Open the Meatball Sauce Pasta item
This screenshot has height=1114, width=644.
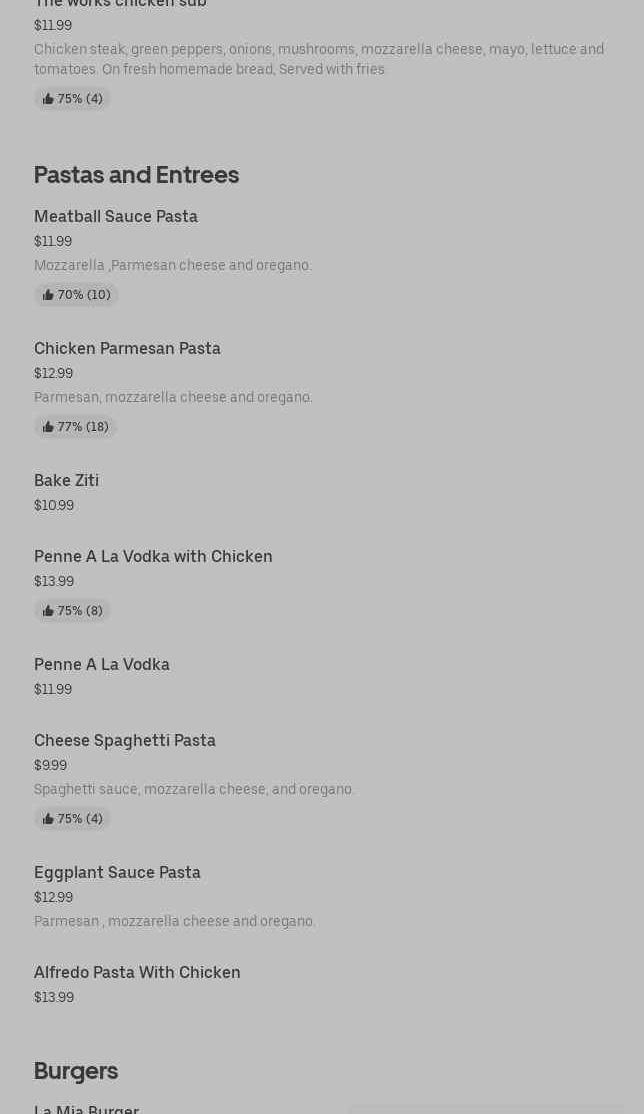(x=116, y=217)
